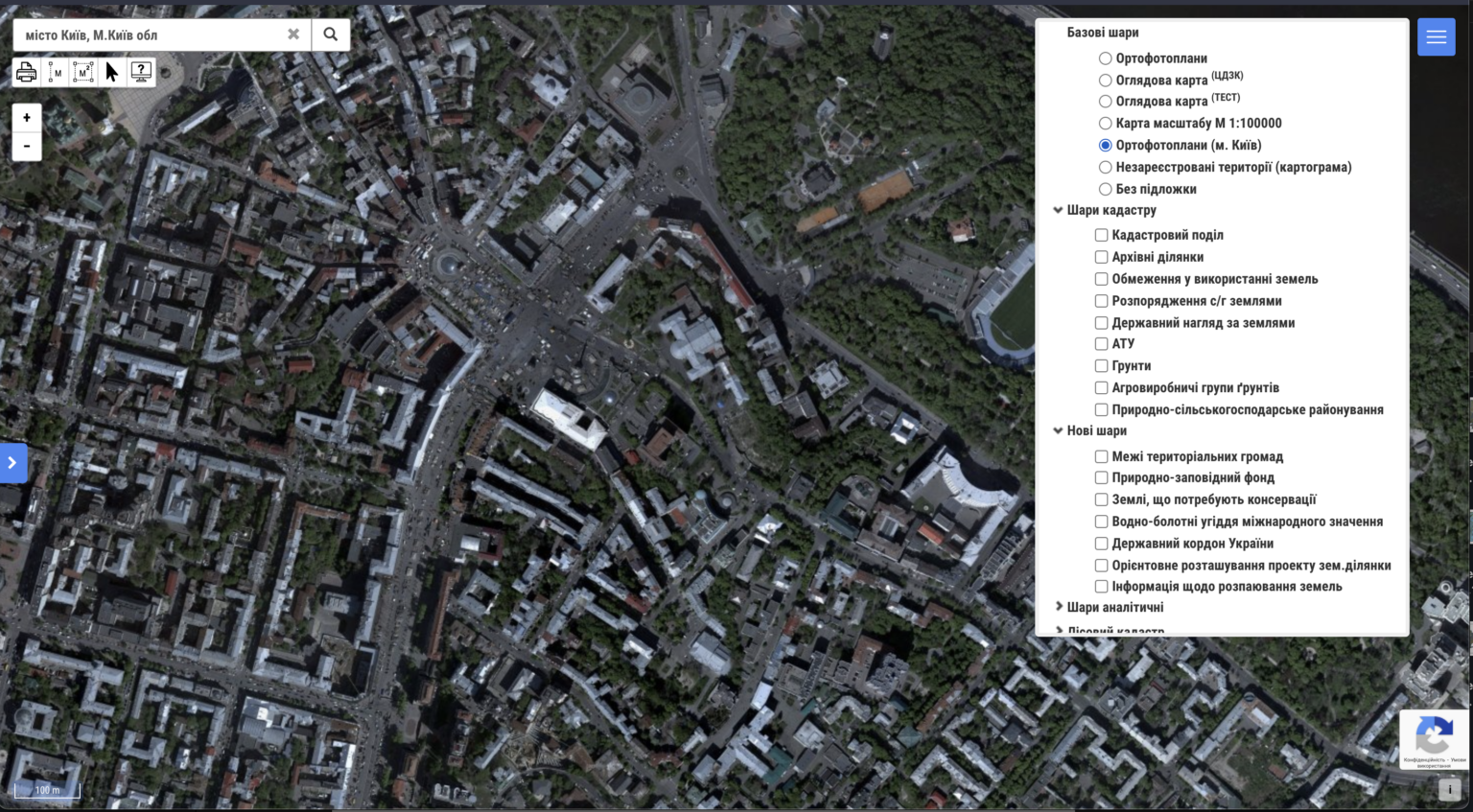The height and width of the screenshot is (812, 1473).
Task: Enable the Кадастровий поділ checkbox
Action: [1101, 235]
